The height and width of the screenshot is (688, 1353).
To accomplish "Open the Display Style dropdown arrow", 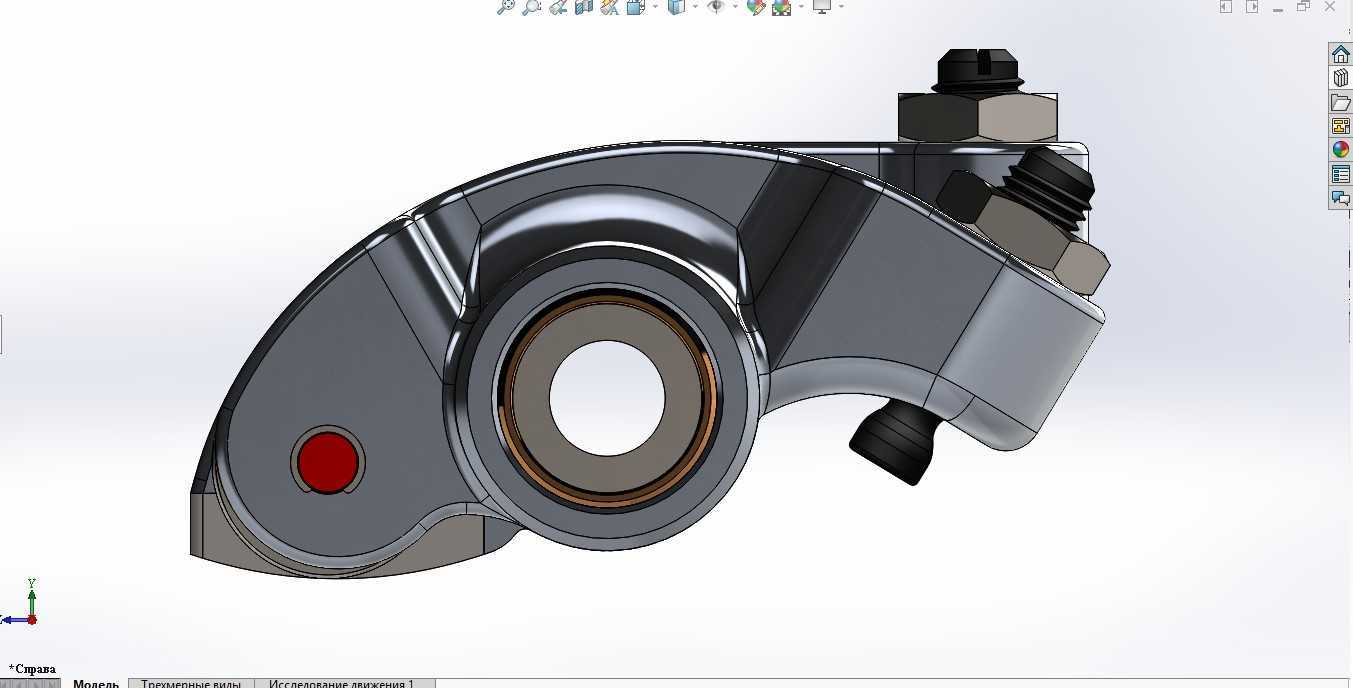I will point(697,6).
